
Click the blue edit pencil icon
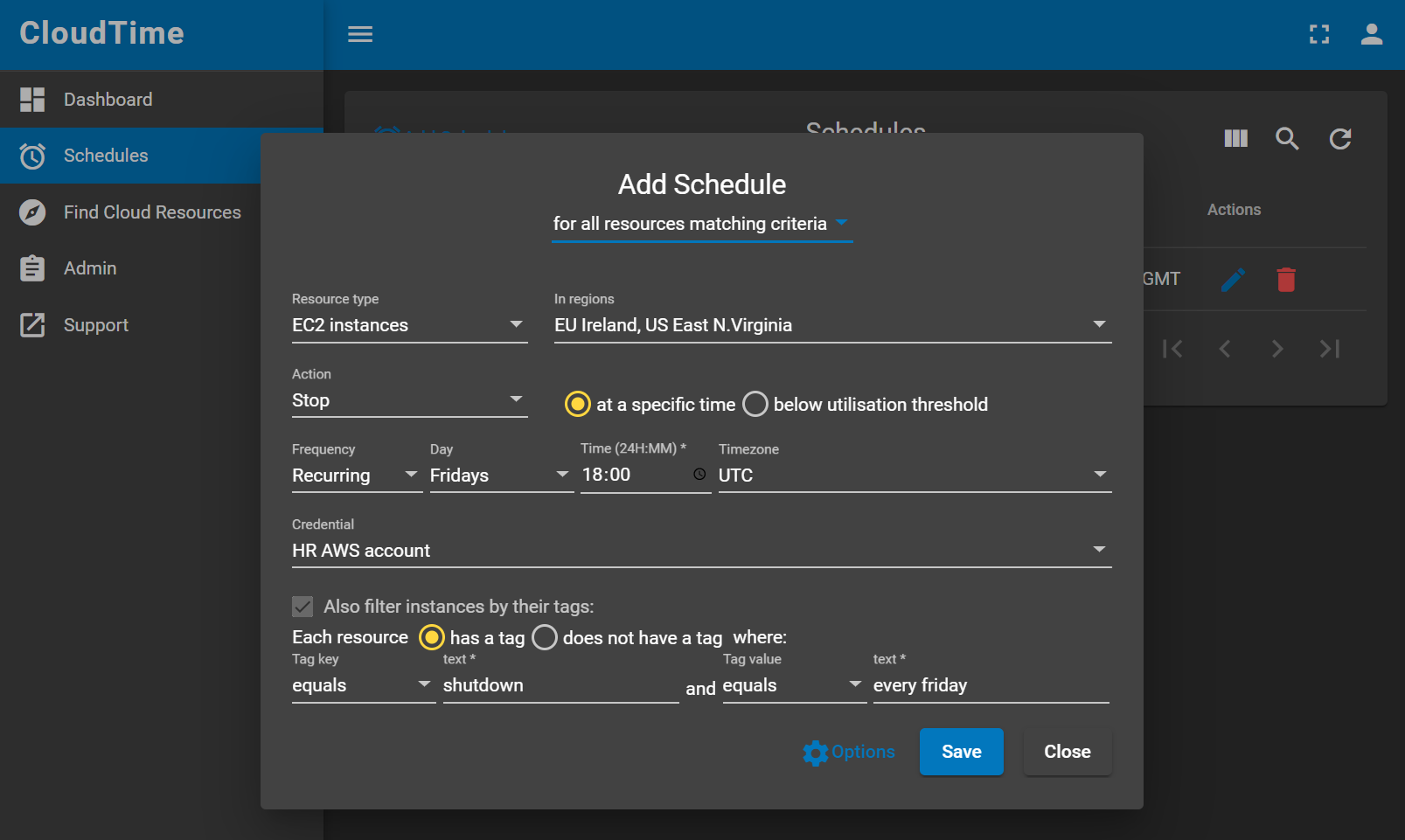point(1233,280)
